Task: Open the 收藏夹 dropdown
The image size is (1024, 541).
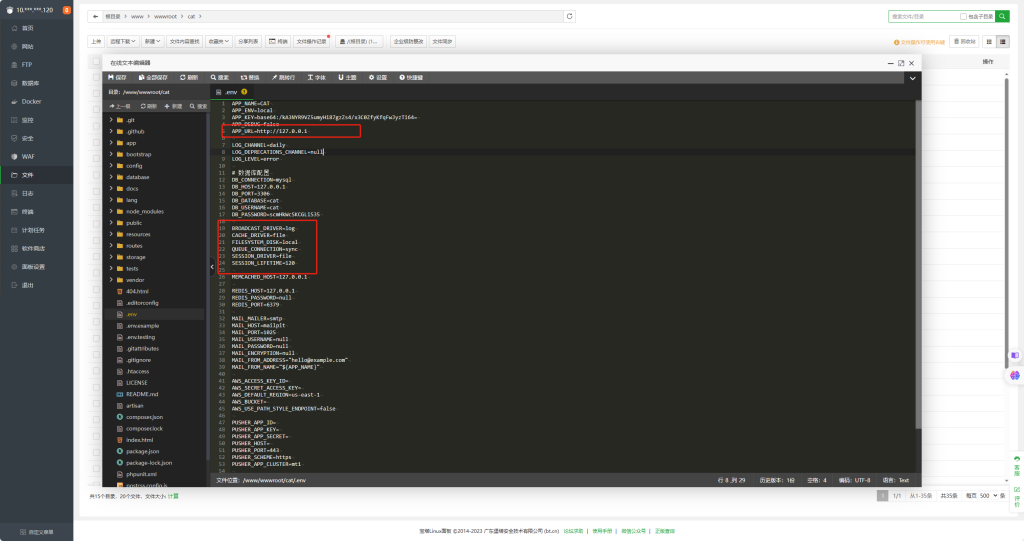Action: click(219, 41)
